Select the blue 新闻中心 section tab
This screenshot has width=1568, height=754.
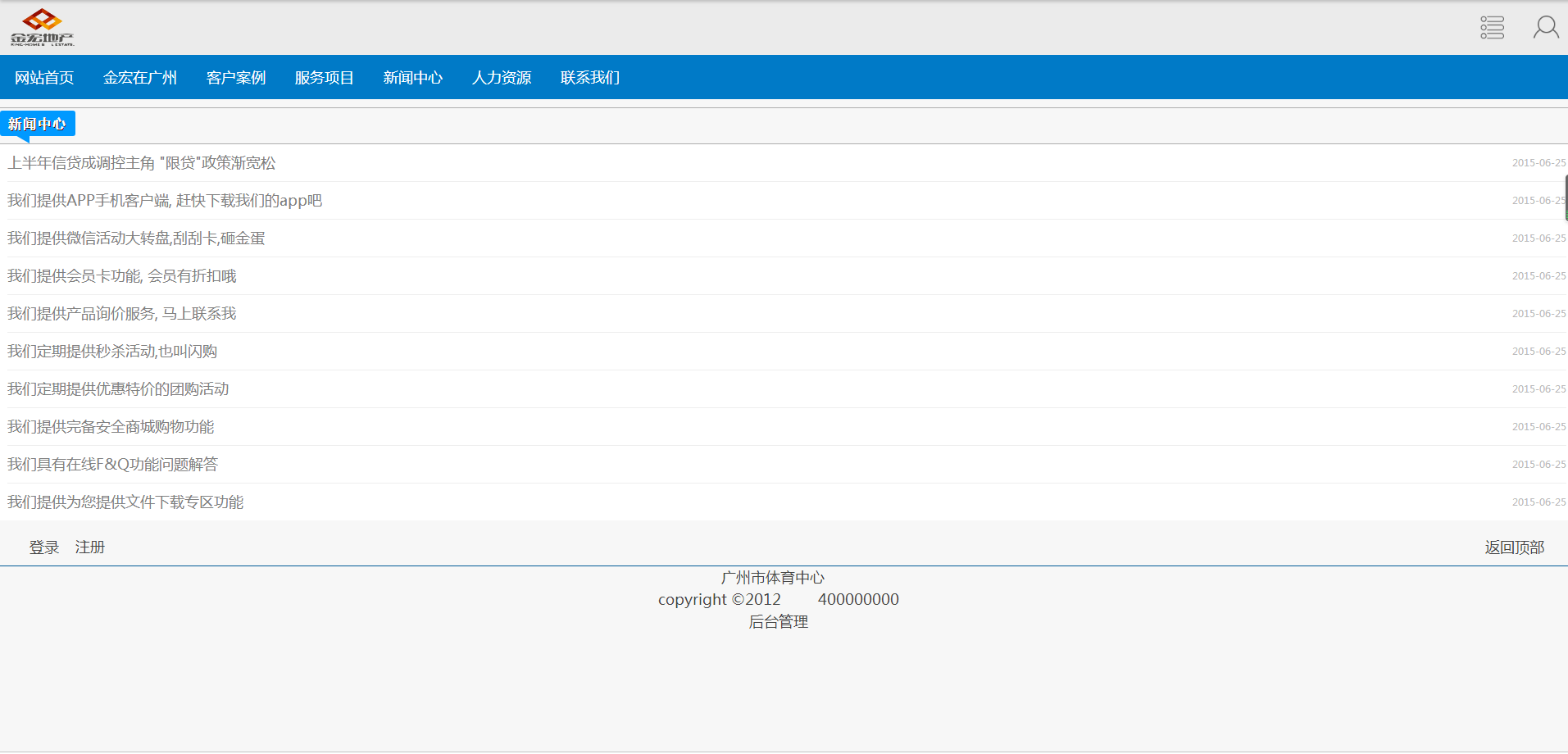tap(37, 124)
